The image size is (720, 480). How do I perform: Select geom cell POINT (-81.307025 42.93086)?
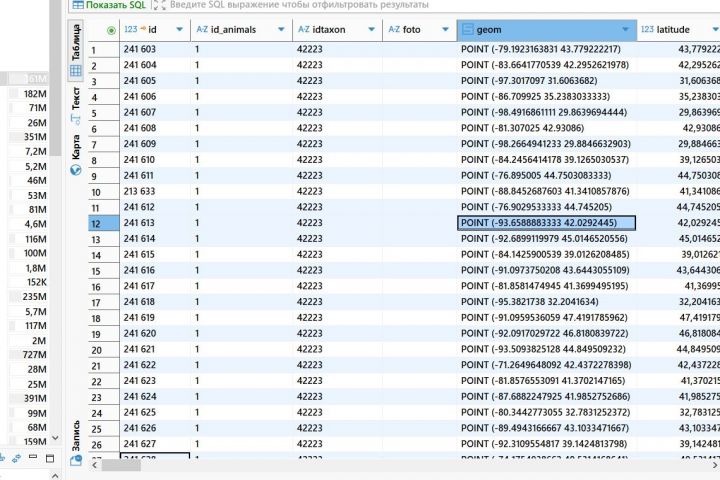pos(547,128)
